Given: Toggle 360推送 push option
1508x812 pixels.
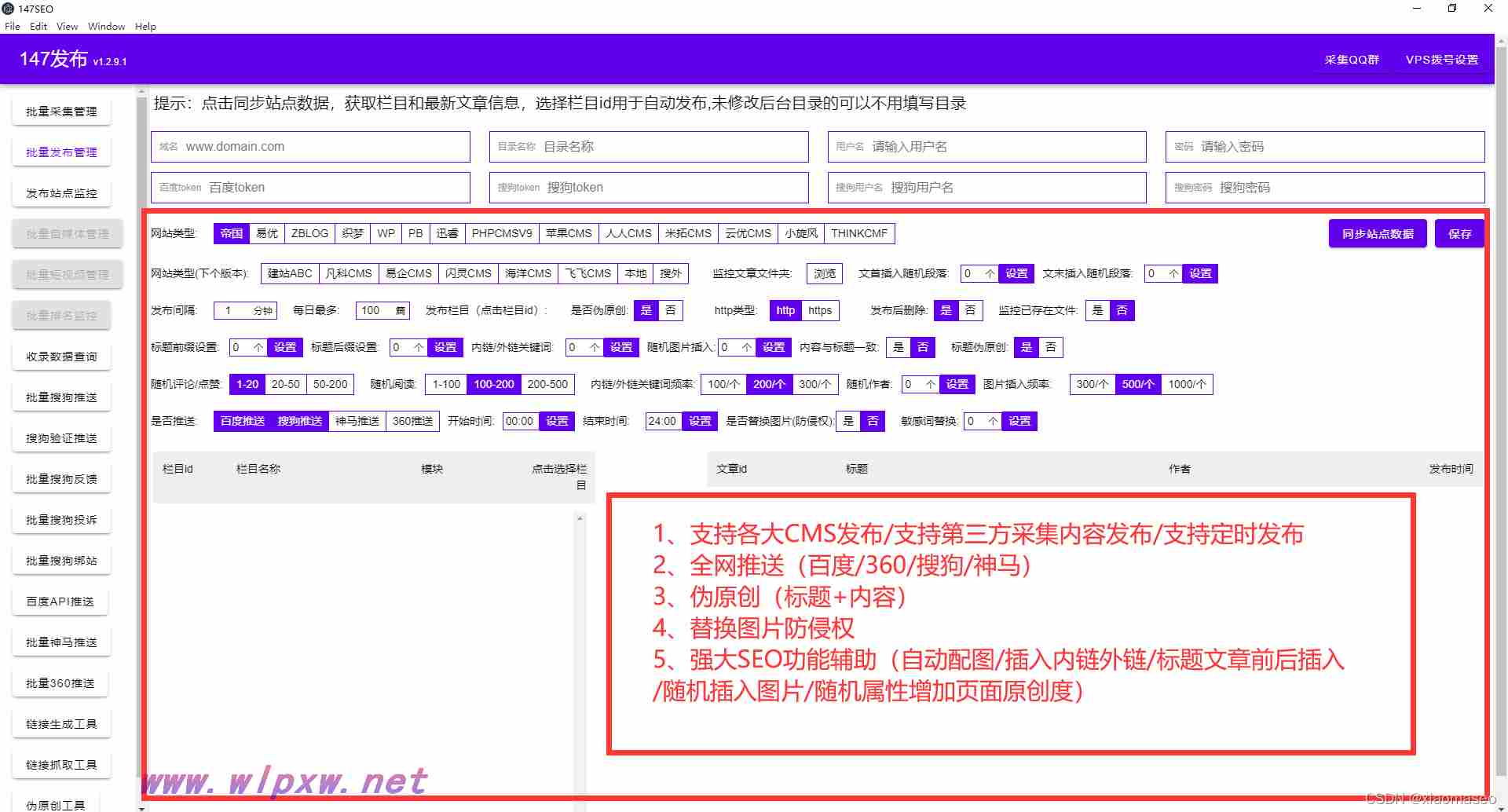Looking at the screenshot, I should tap(413, 421).
